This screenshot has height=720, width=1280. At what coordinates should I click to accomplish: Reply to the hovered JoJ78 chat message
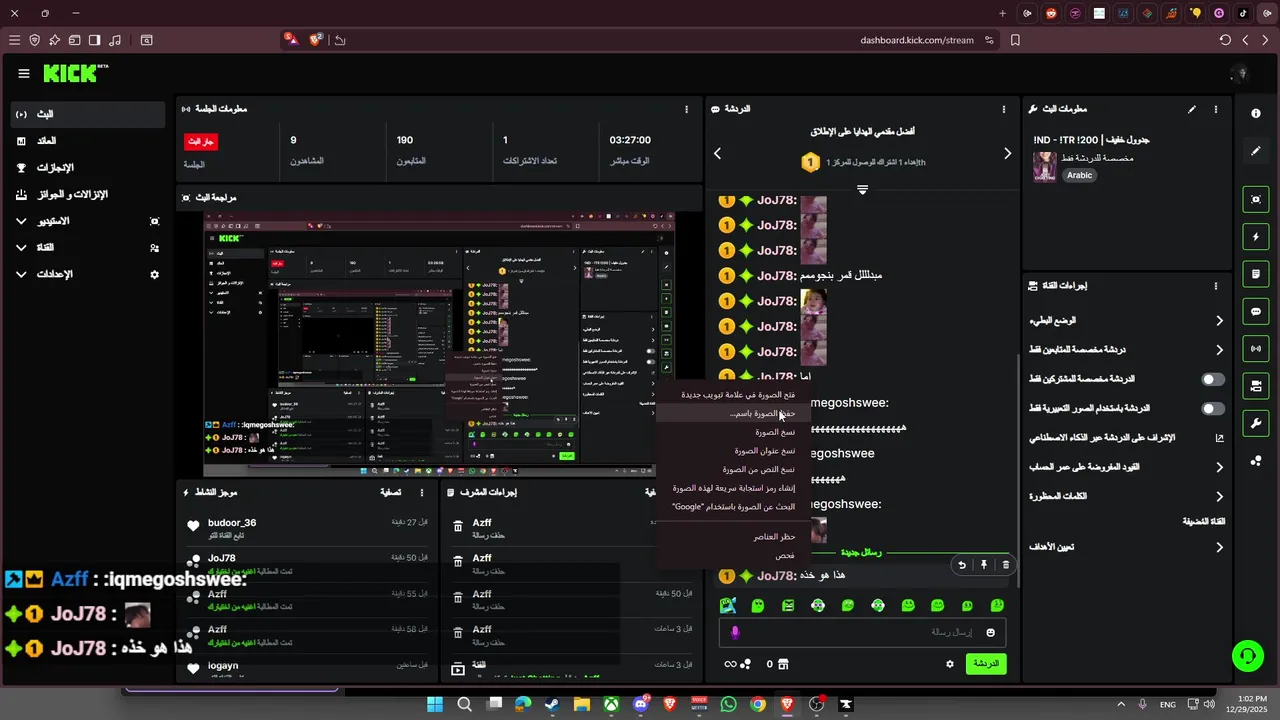[962, 565]
